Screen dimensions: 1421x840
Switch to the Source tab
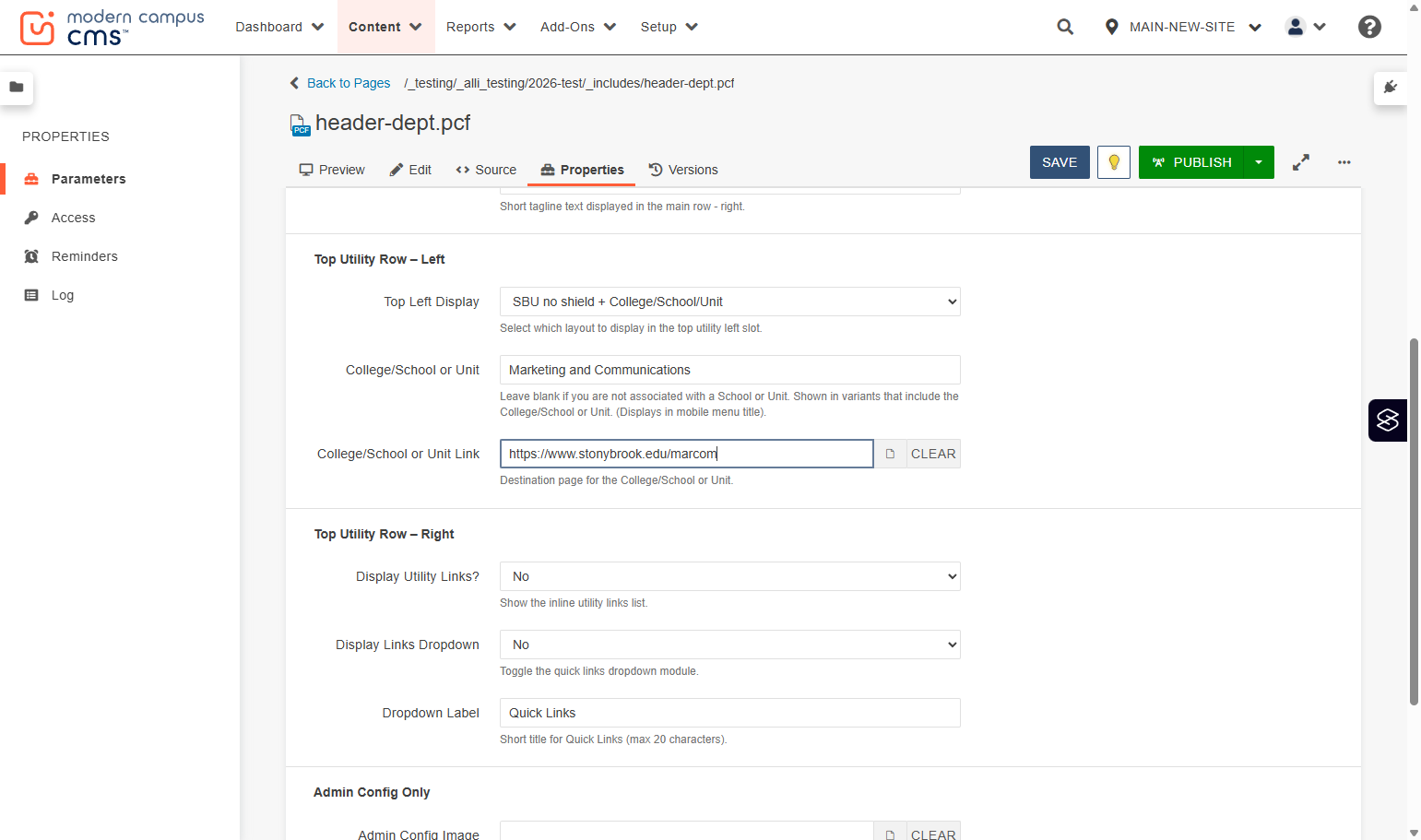(x=486, y=170)
